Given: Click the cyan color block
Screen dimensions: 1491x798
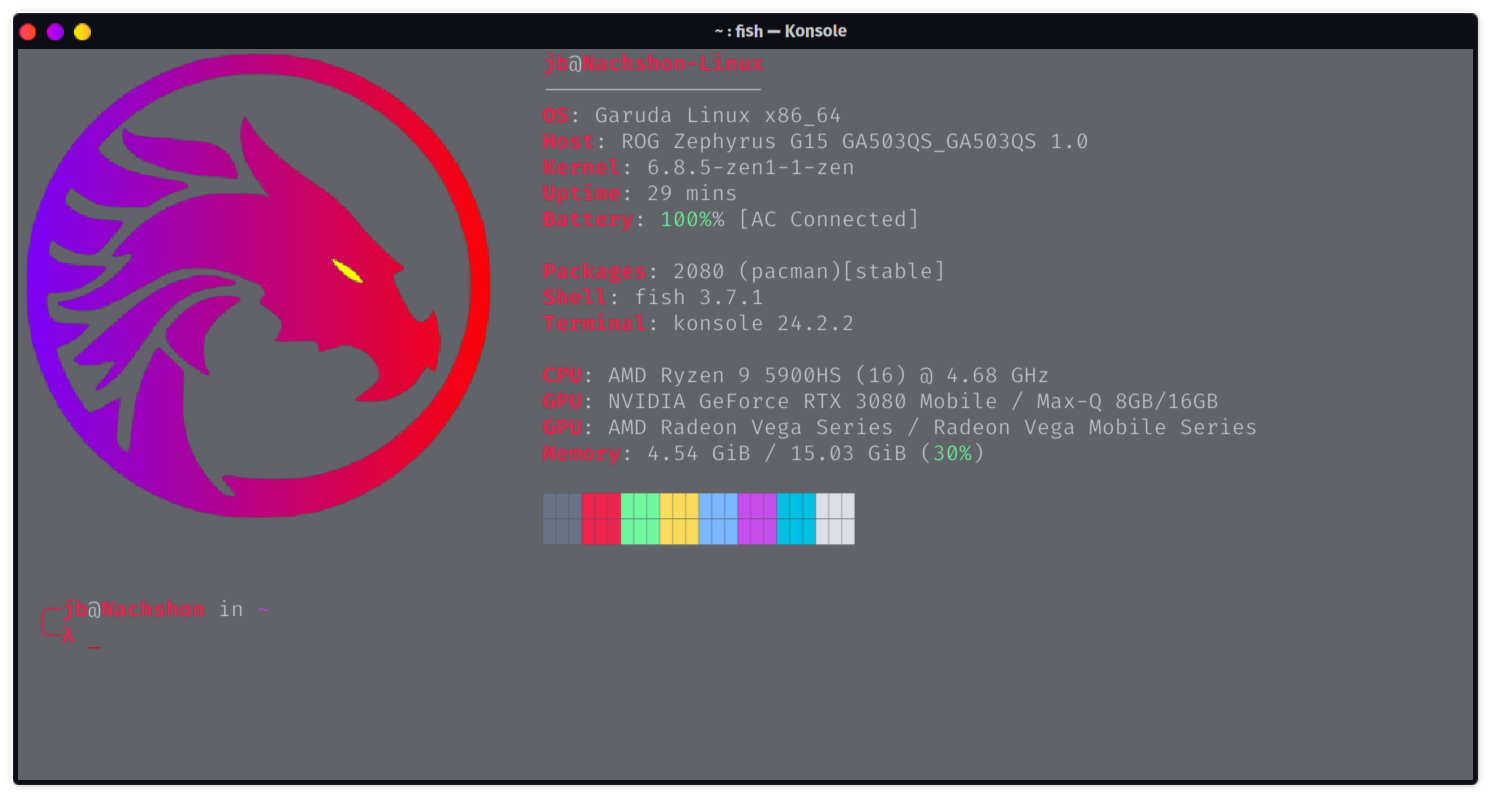Looking at the screenshot, I should click(796, 518).
